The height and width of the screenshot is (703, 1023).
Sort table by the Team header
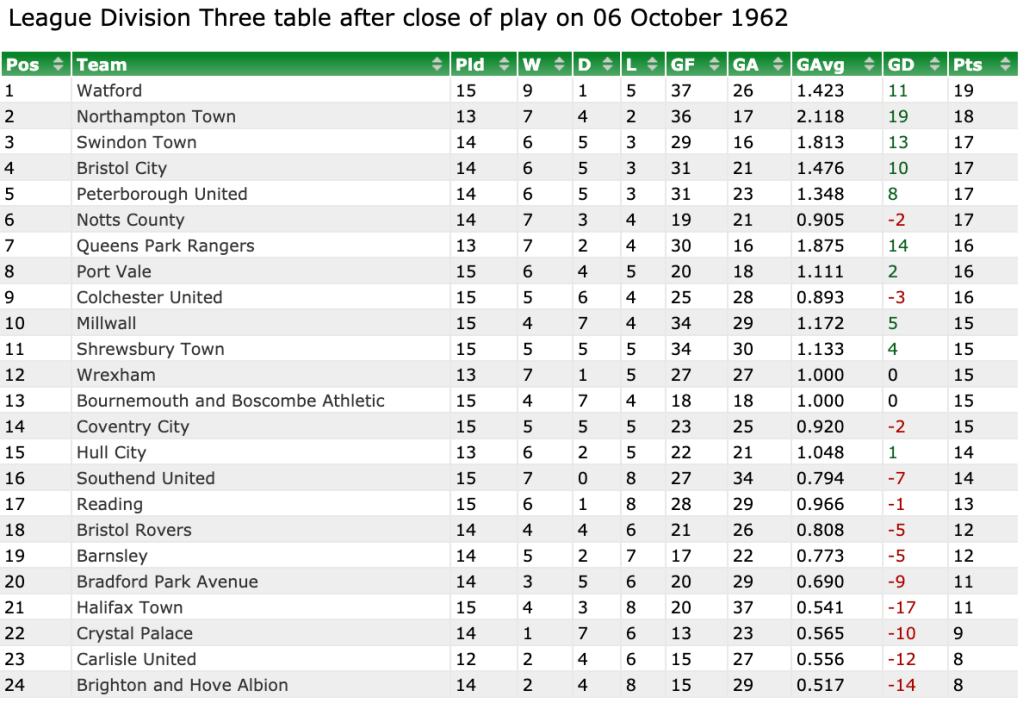(x=102, y=65)
